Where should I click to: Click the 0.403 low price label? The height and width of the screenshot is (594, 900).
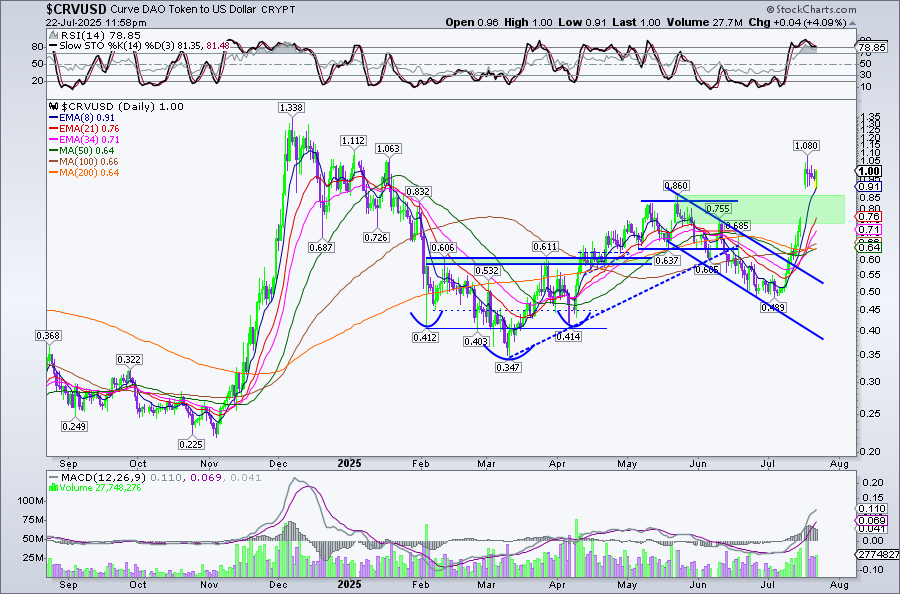click(x=476, y=341)
